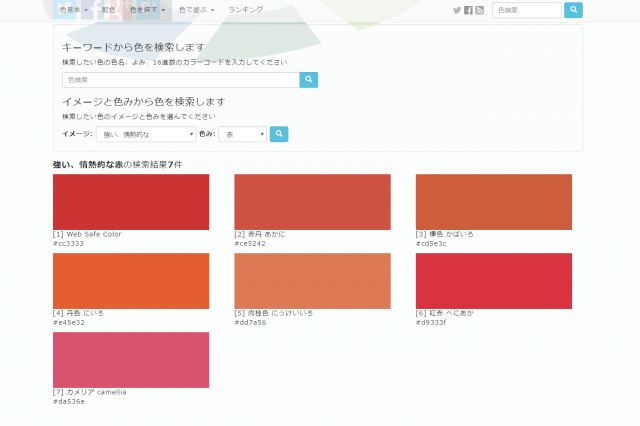Expand the 色で遊ぶ menu
Image resolution: width=640 pixels, height=426 pixels.
point(196,9)
